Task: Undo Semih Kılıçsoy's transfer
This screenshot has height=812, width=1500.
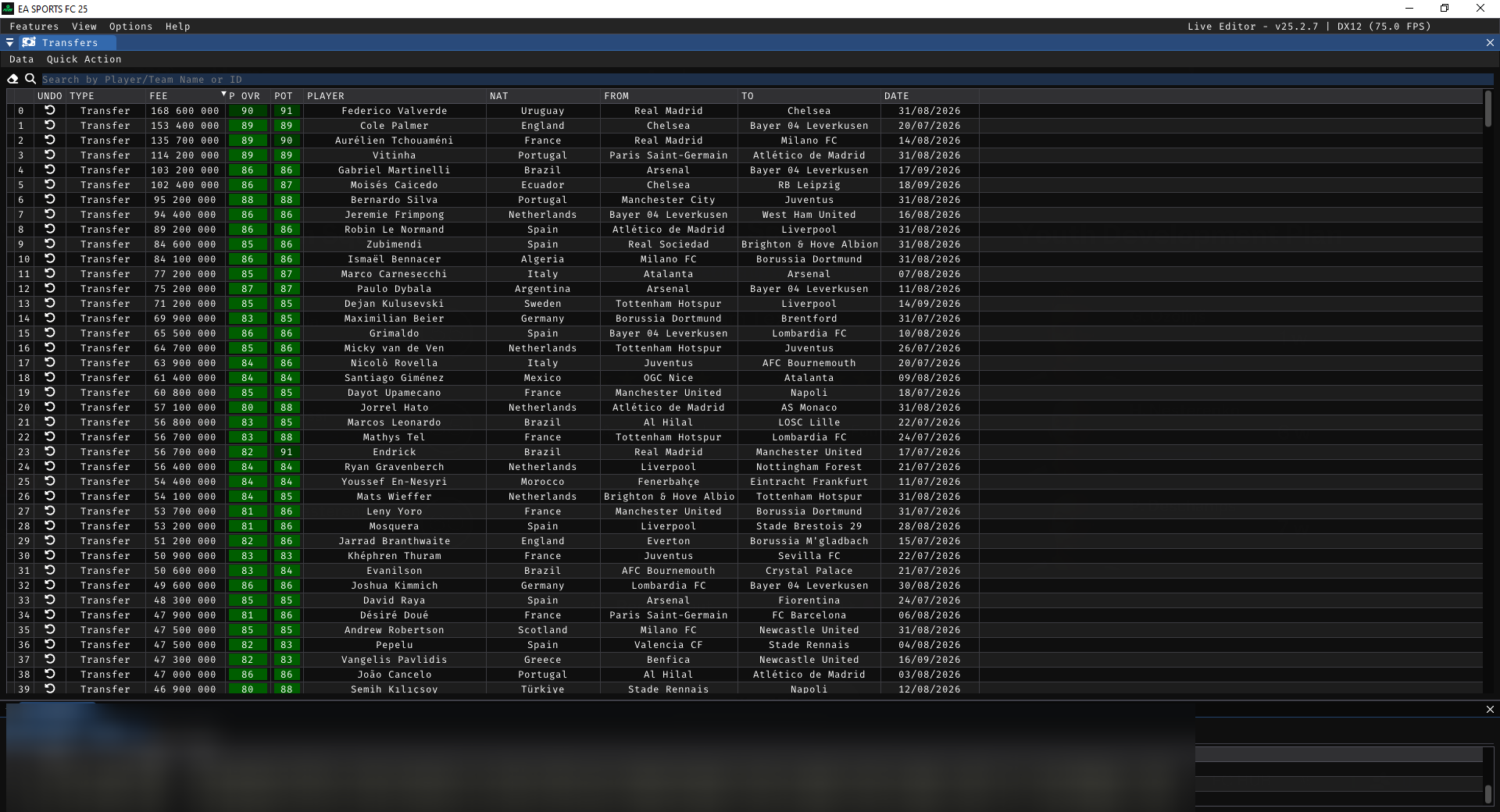Action: coord(50,689)
